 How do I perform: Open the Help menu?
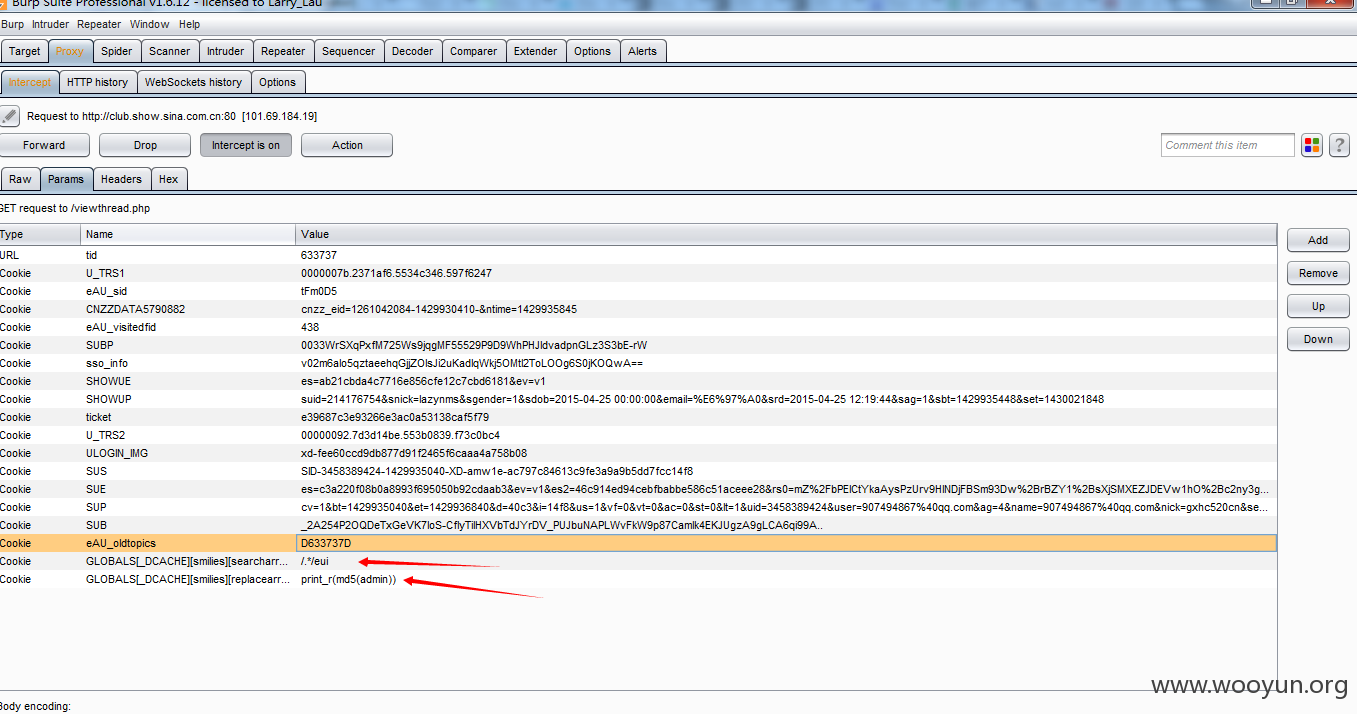coord(189,24)
